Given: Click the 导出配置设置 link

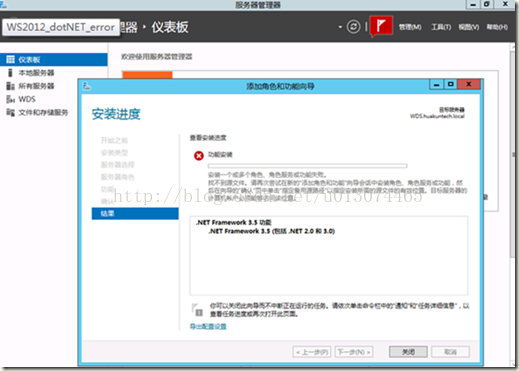Looking at the screenshot, I should tap(208, 326).
